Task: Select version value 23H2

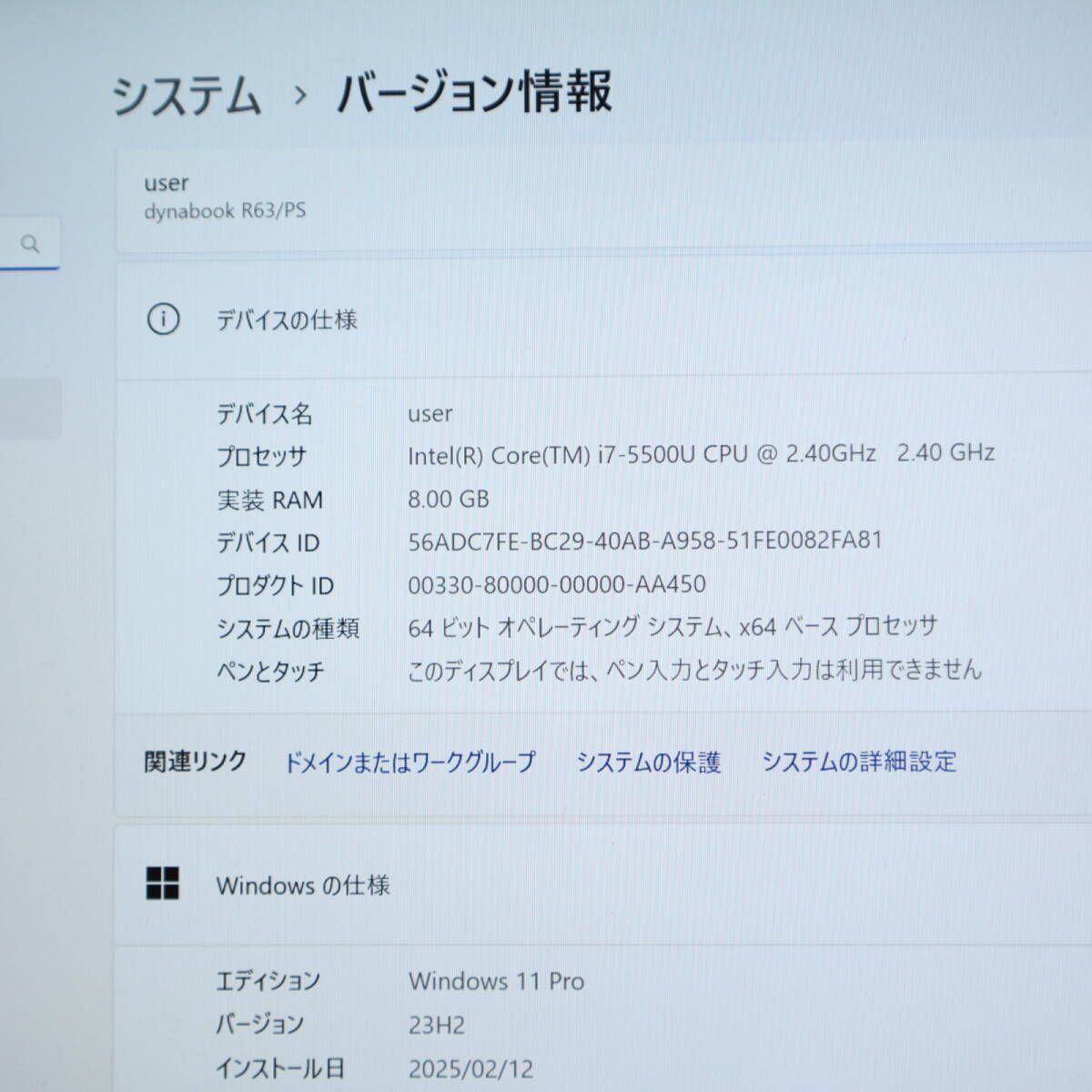Action: (437, 1026)
